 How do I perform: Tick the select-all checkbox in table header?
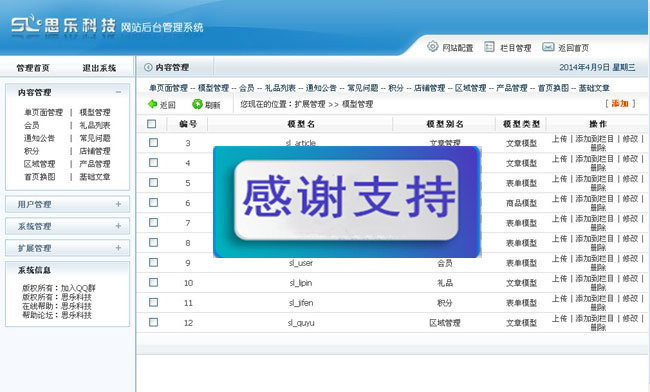[x=152, y=123]
